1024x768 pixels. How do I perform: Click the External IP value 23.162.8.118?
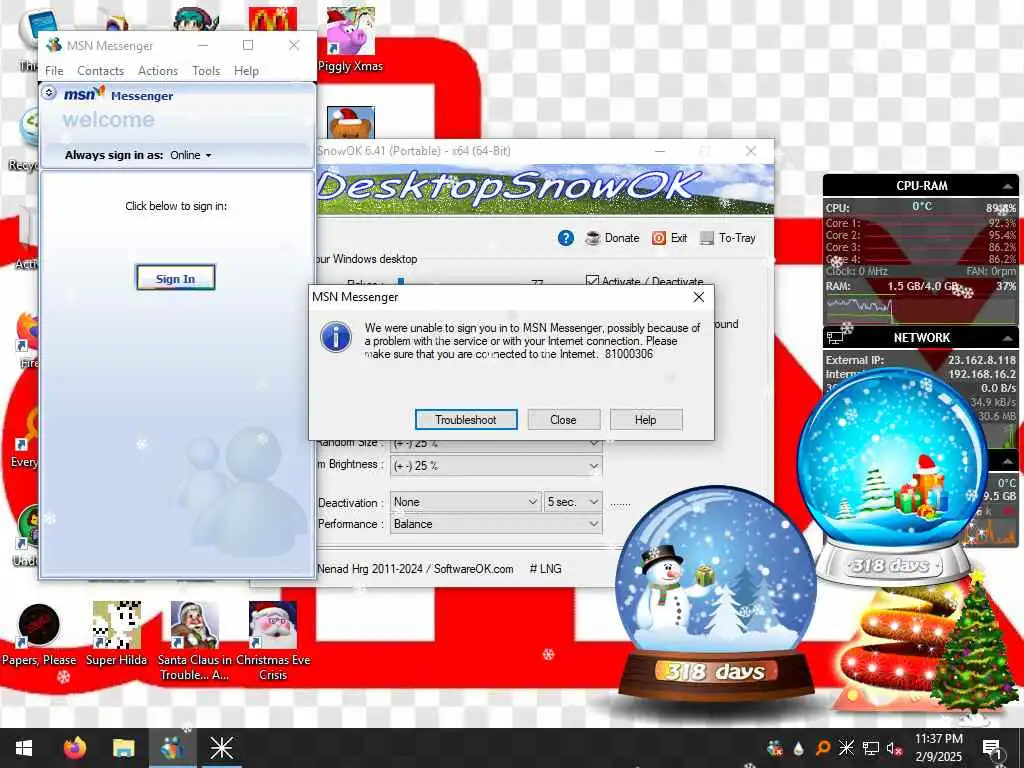982,360
